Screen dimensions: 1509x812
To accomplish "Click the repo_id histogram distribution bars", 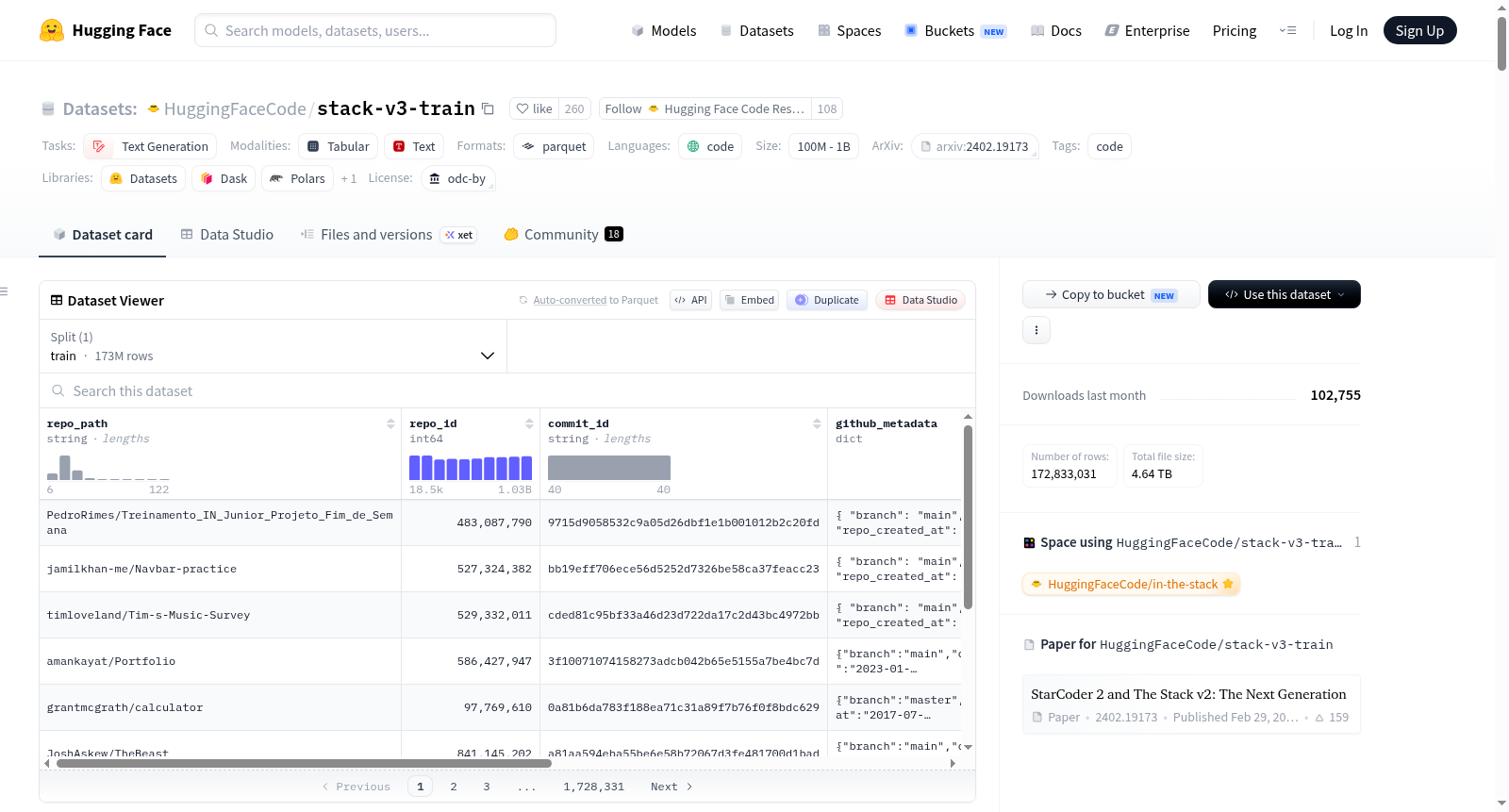I will pos(471,468).
